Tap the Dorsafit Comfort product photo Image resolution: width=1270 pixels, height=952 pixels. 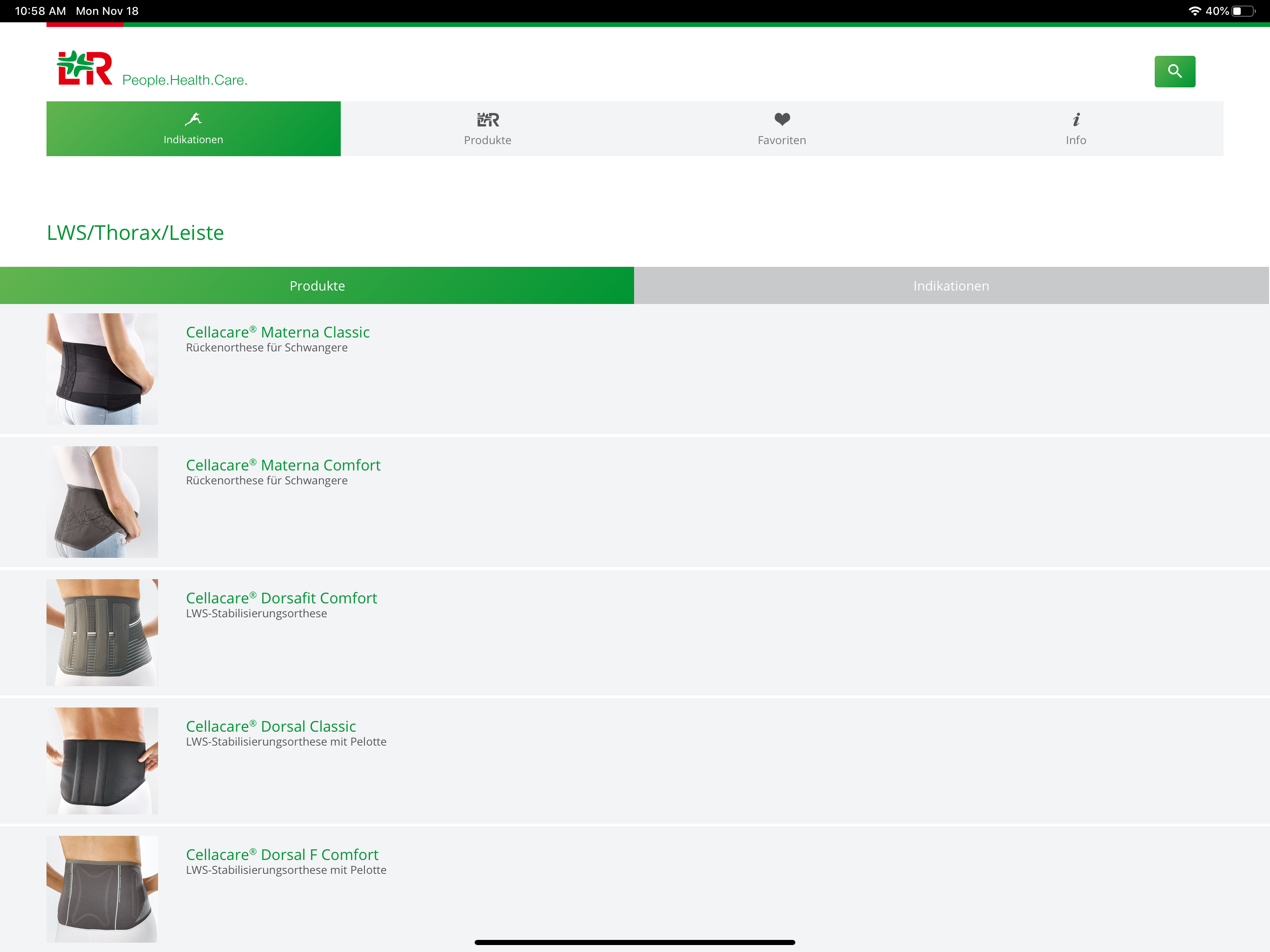tap(102, 632)
